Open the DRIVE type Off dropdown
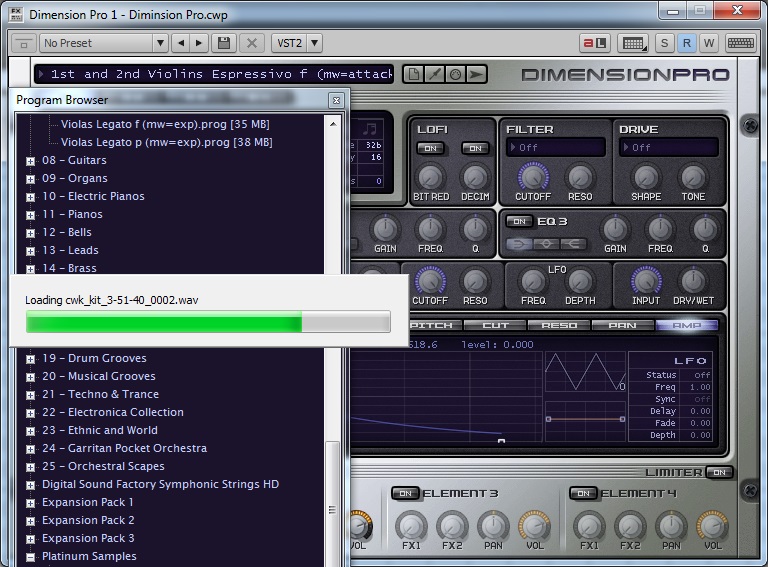Image resolution: width=768 pixels, height=567 pixels. [x=669, y=147]
